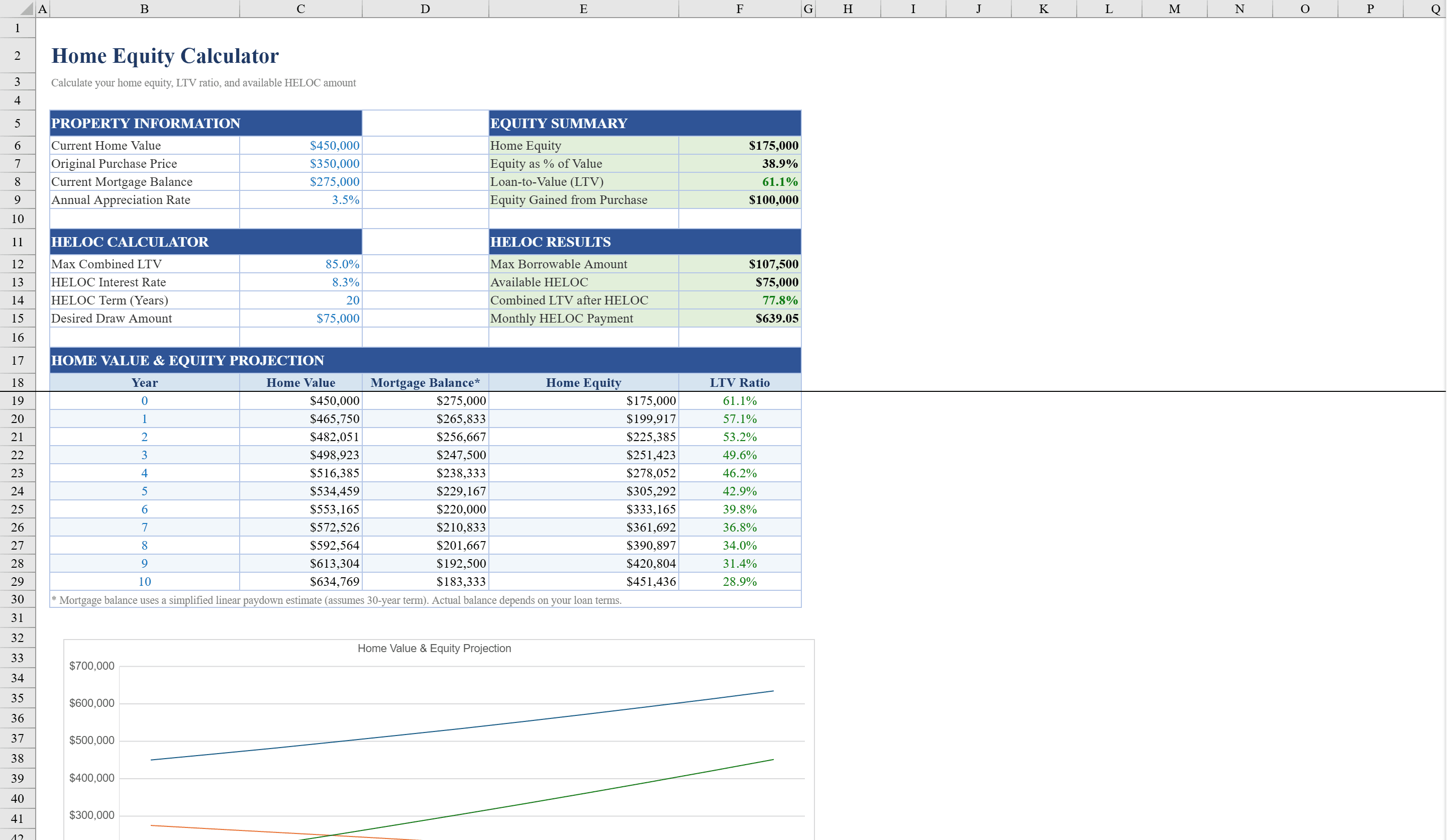Select Mortgage Balance $220,000 cell
Screen dimensions: 1447x840
click(x=426, y=509)
